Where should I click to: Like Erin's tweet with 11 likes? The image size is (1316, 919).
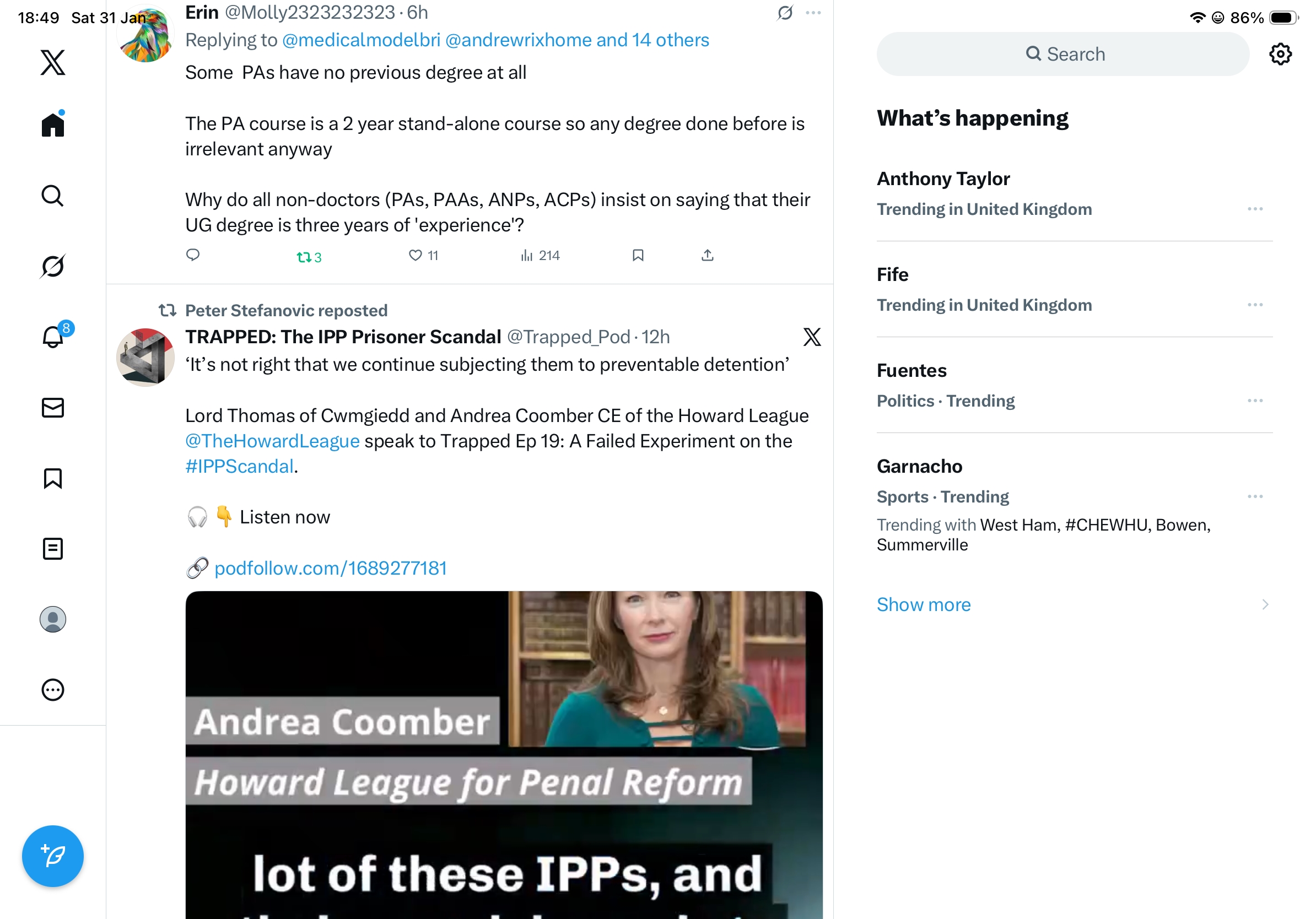(x=423, y=256)
